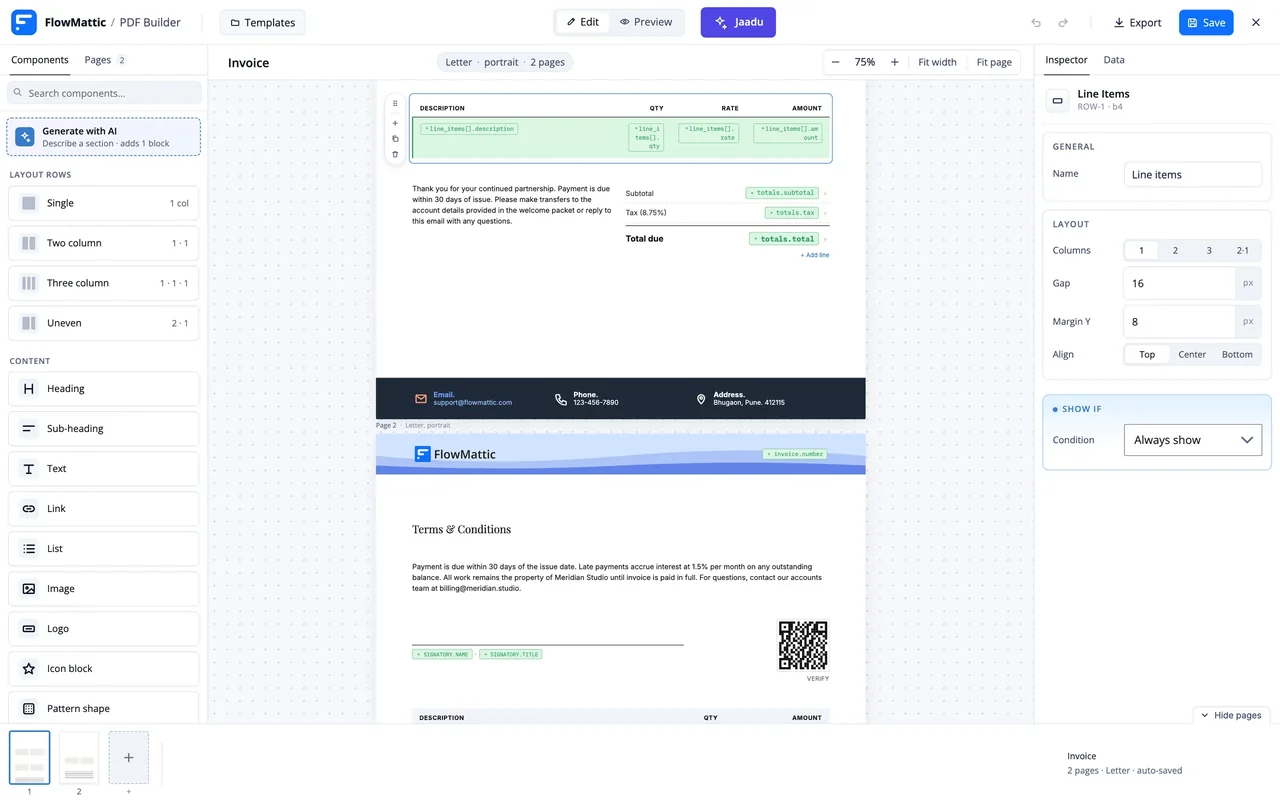Screen dimensions: 1280x800
Task: Insert a List component
Action: (103, 549)
